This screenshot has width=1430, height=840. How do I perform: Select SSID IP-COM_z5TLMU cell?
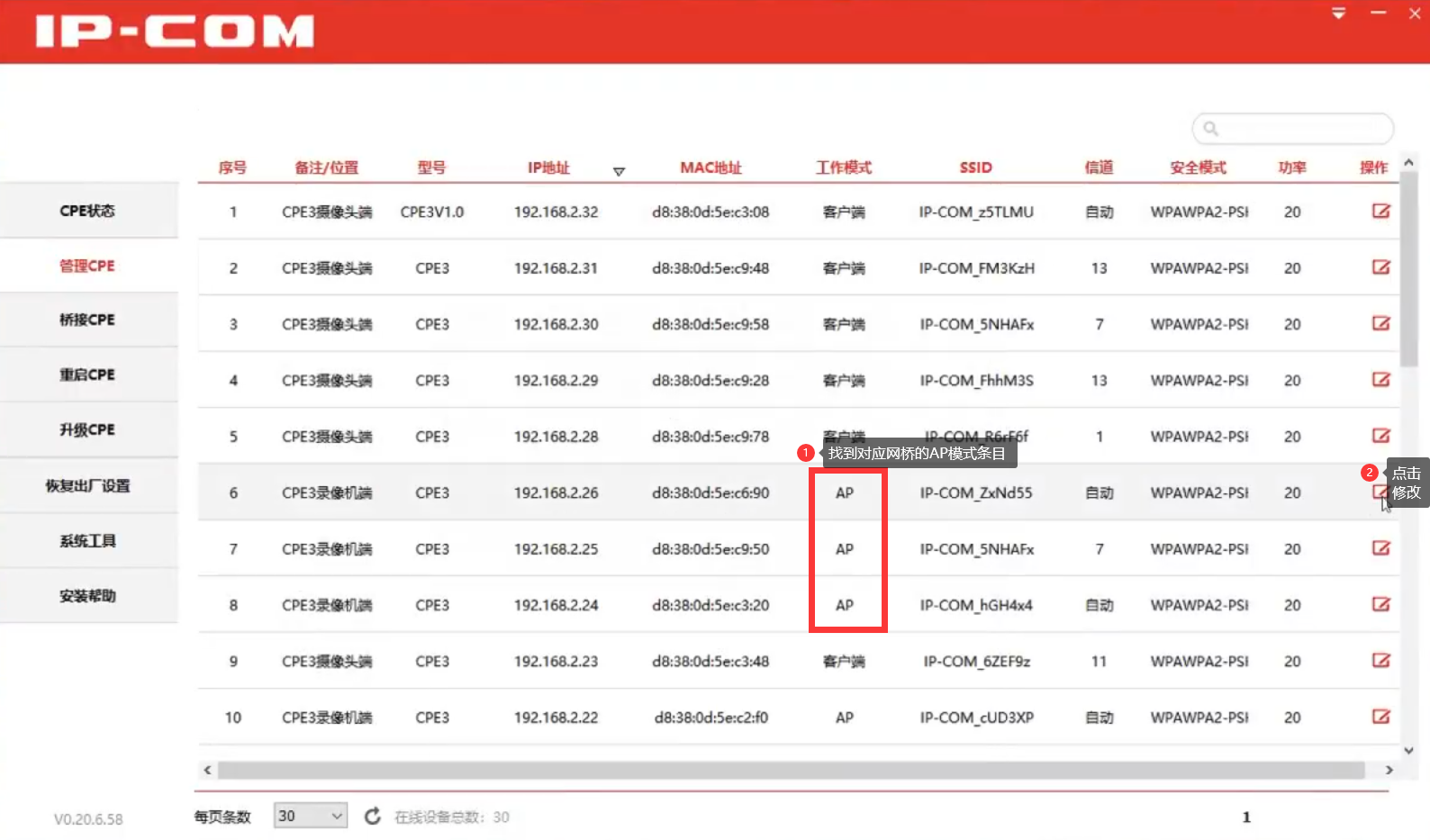click(976, 212)
